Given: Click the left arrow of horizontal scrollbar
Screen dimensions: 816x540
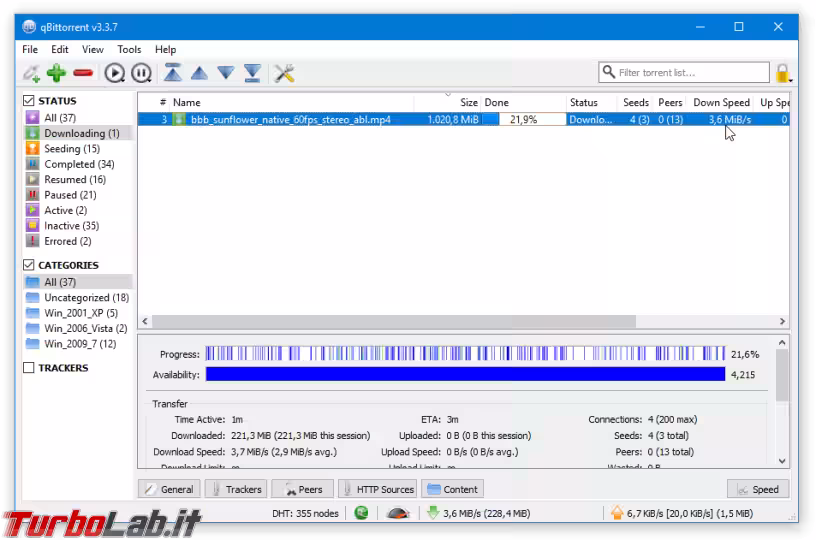Looking at the screenshot, I should 145,322.
